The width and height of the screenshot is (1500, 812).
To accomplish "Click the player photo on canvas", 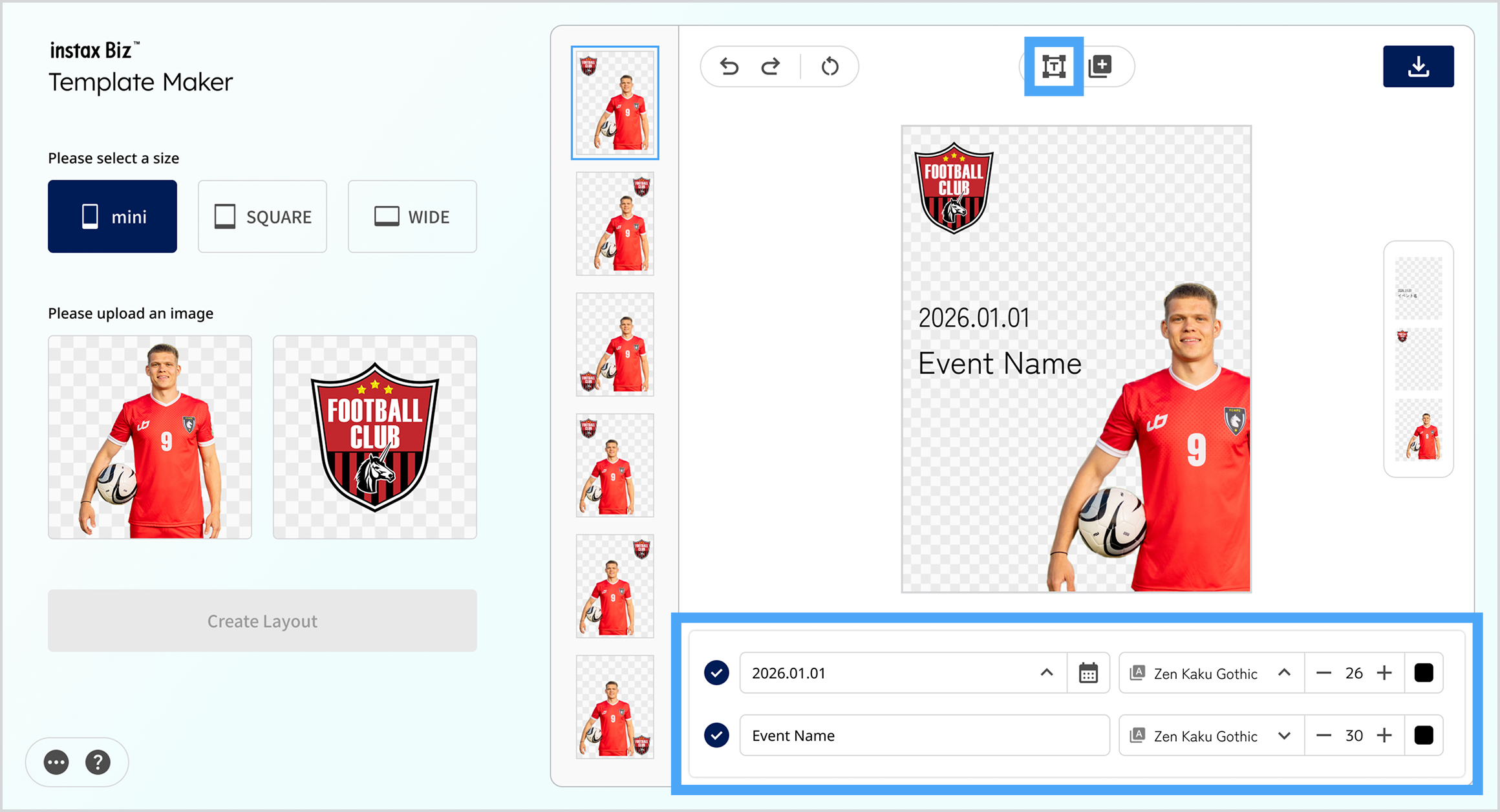I will [x=1149, y=437].
